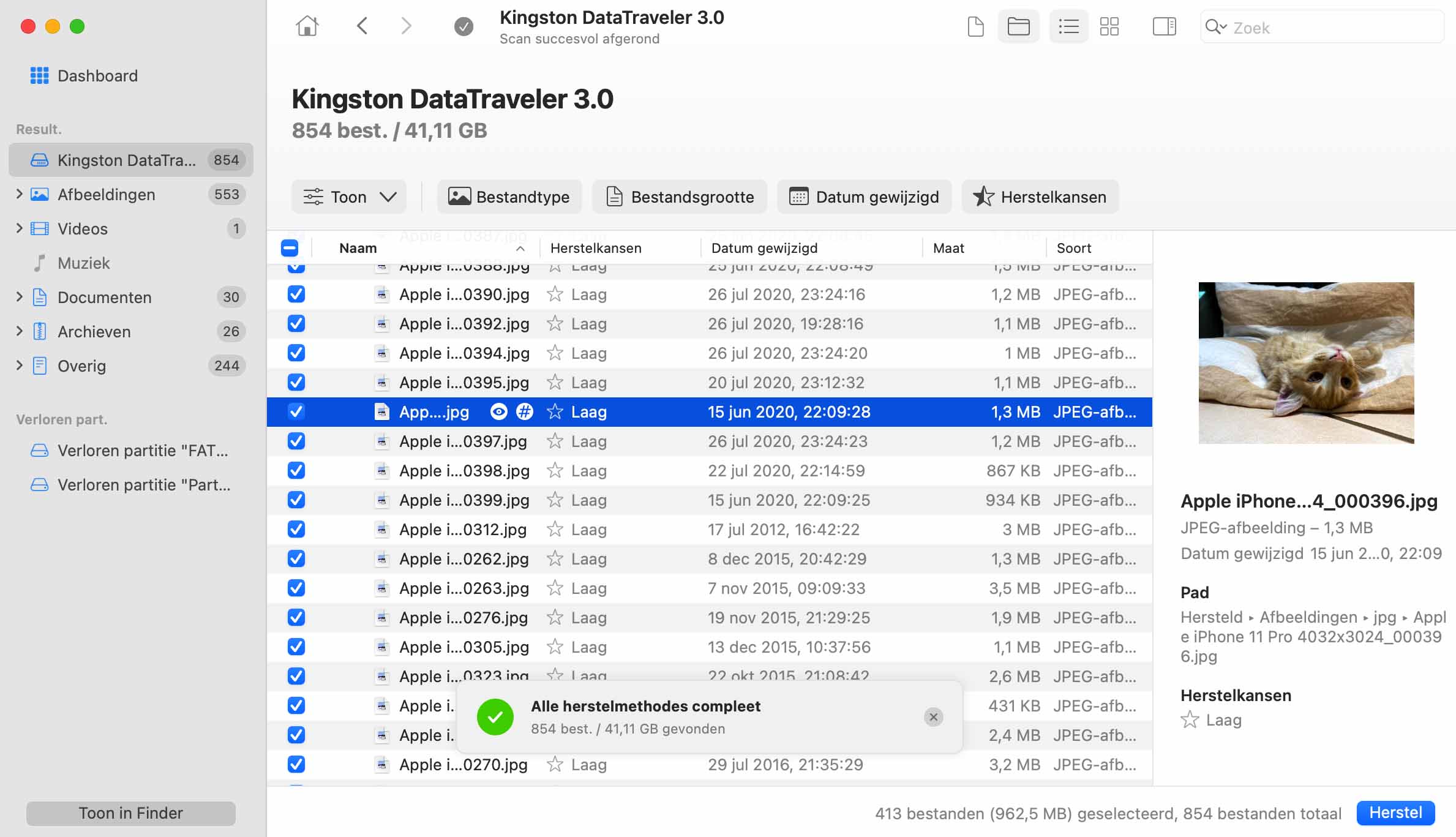
Task: Open the Datum gewijzigd filter
Action: pos(865,197)
